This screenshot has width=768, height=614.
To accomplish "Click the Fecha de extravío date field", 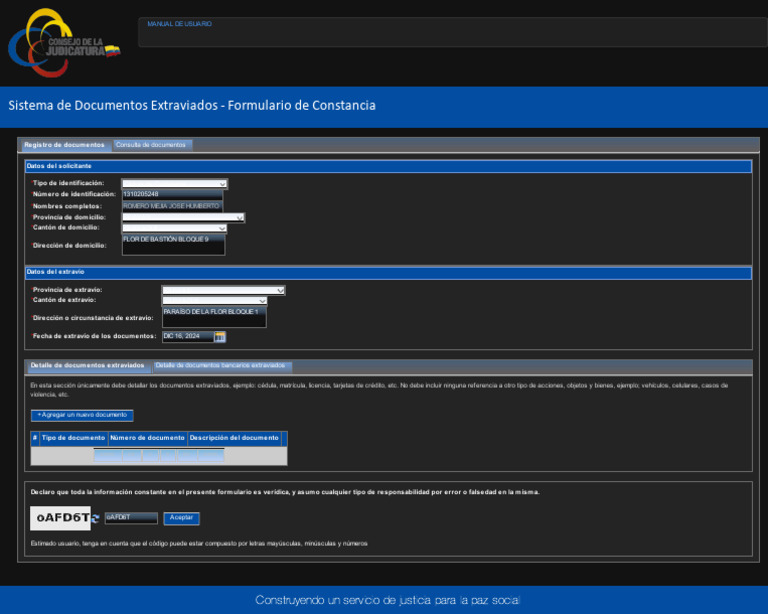I will tap(187, 336).
